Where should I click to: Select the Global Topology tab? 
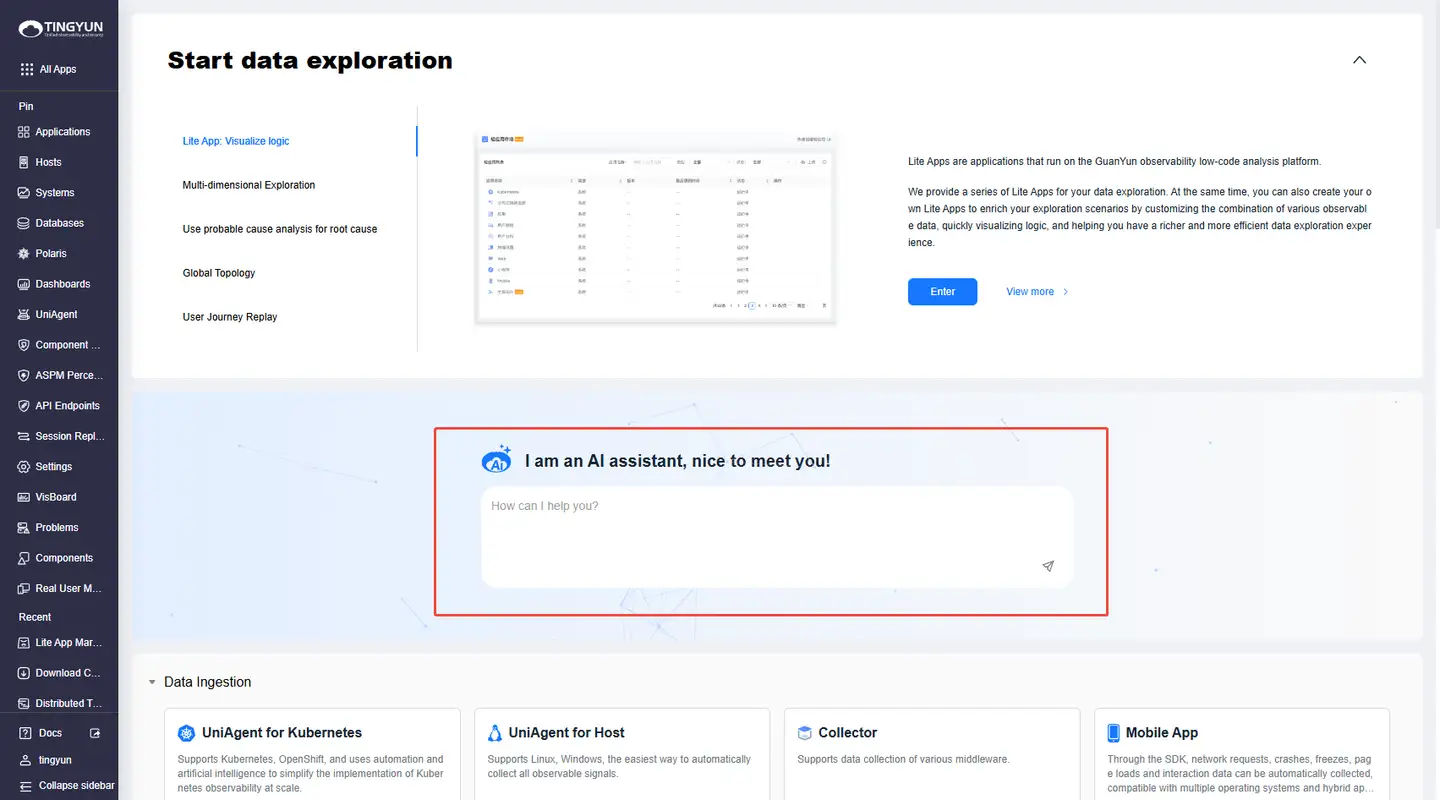[x=219, y=273]
